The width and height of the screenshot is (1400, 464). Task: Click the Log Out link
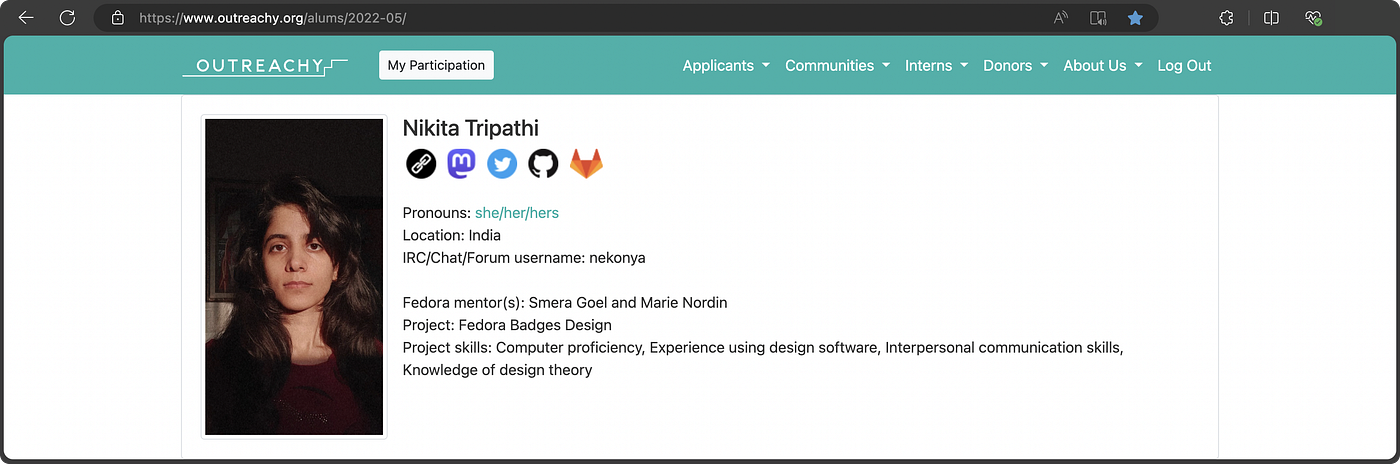[1184, 65]
